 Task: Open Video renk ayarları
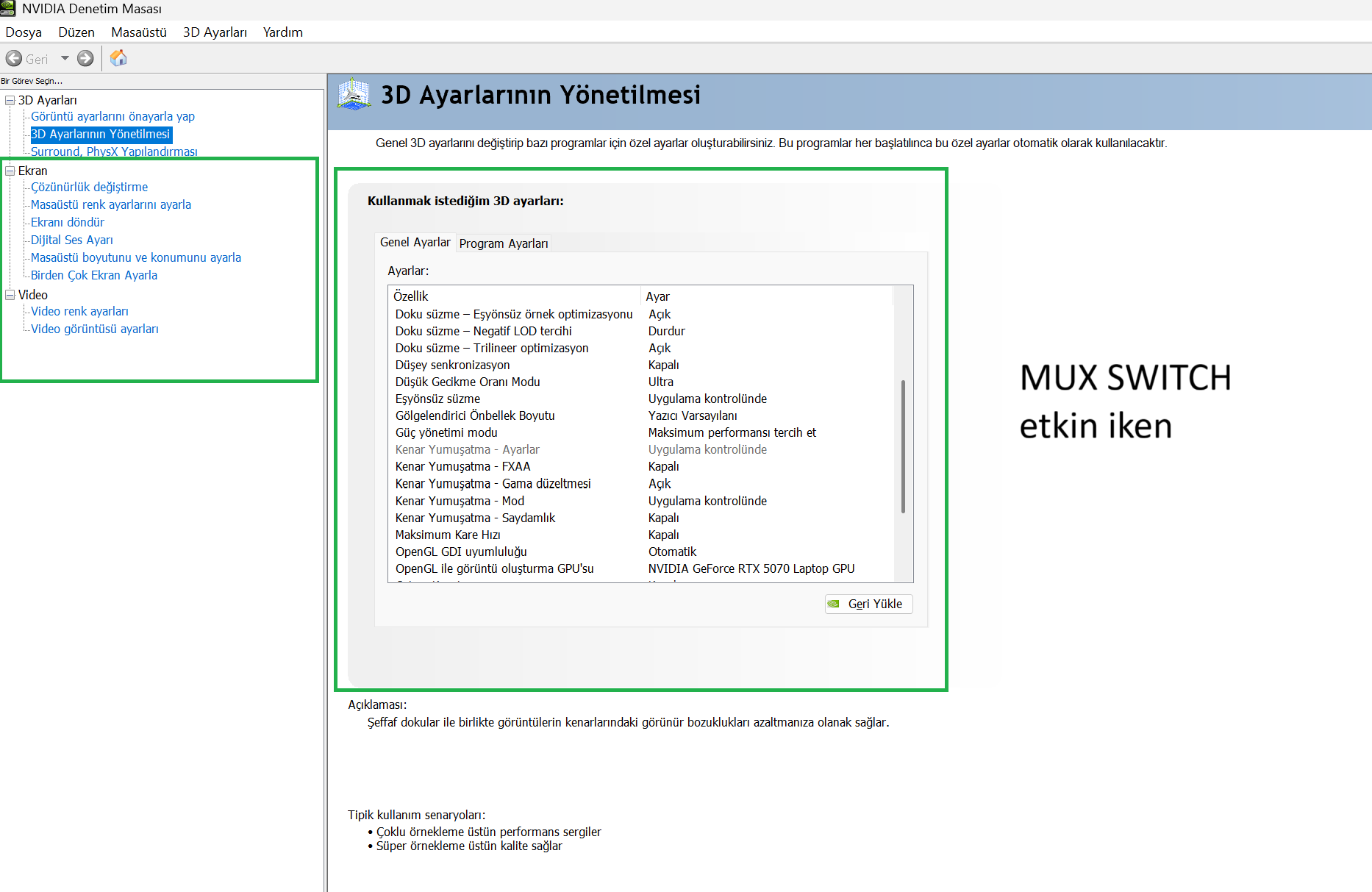click(x=79, y=311)
